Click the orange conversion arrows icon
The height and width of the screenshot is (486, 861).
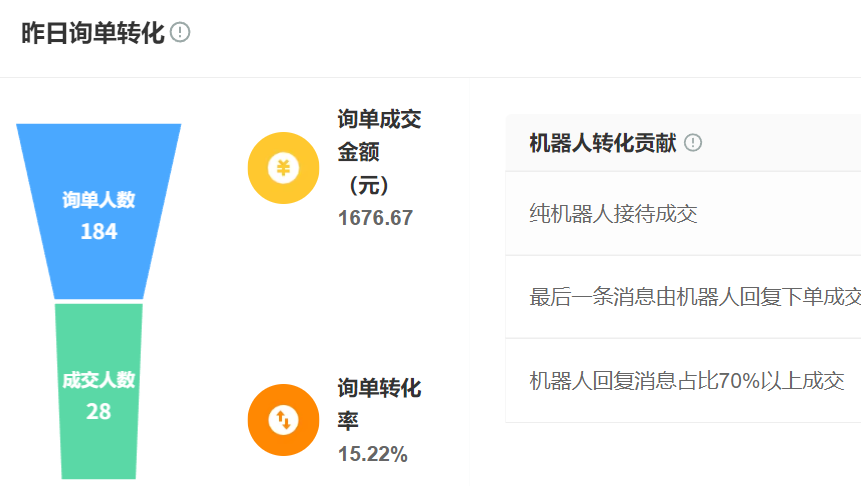(x=283, y=420)
